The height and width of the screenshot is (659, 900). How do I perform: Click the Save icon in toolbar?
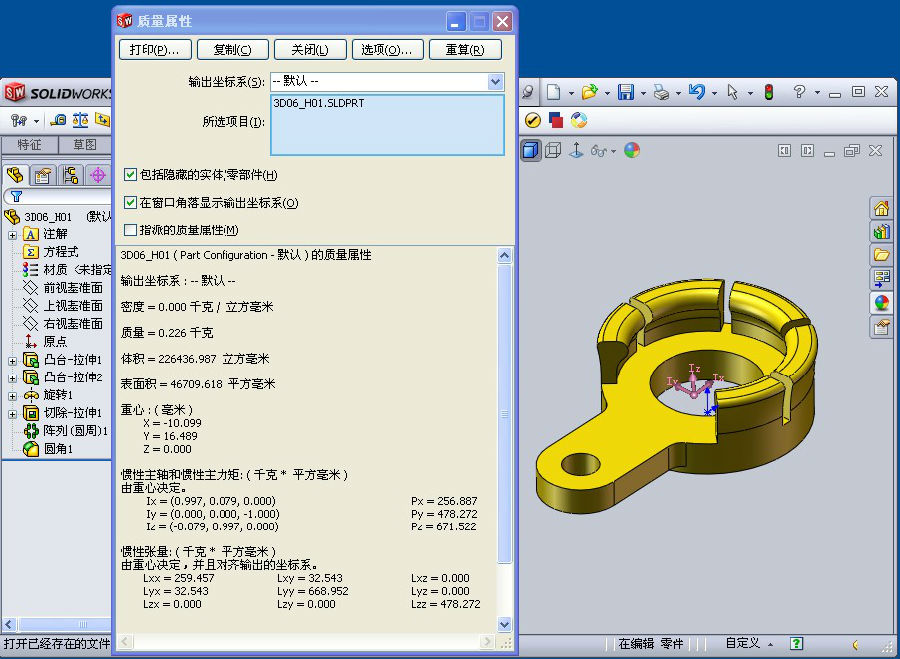(x=626, y=92)
